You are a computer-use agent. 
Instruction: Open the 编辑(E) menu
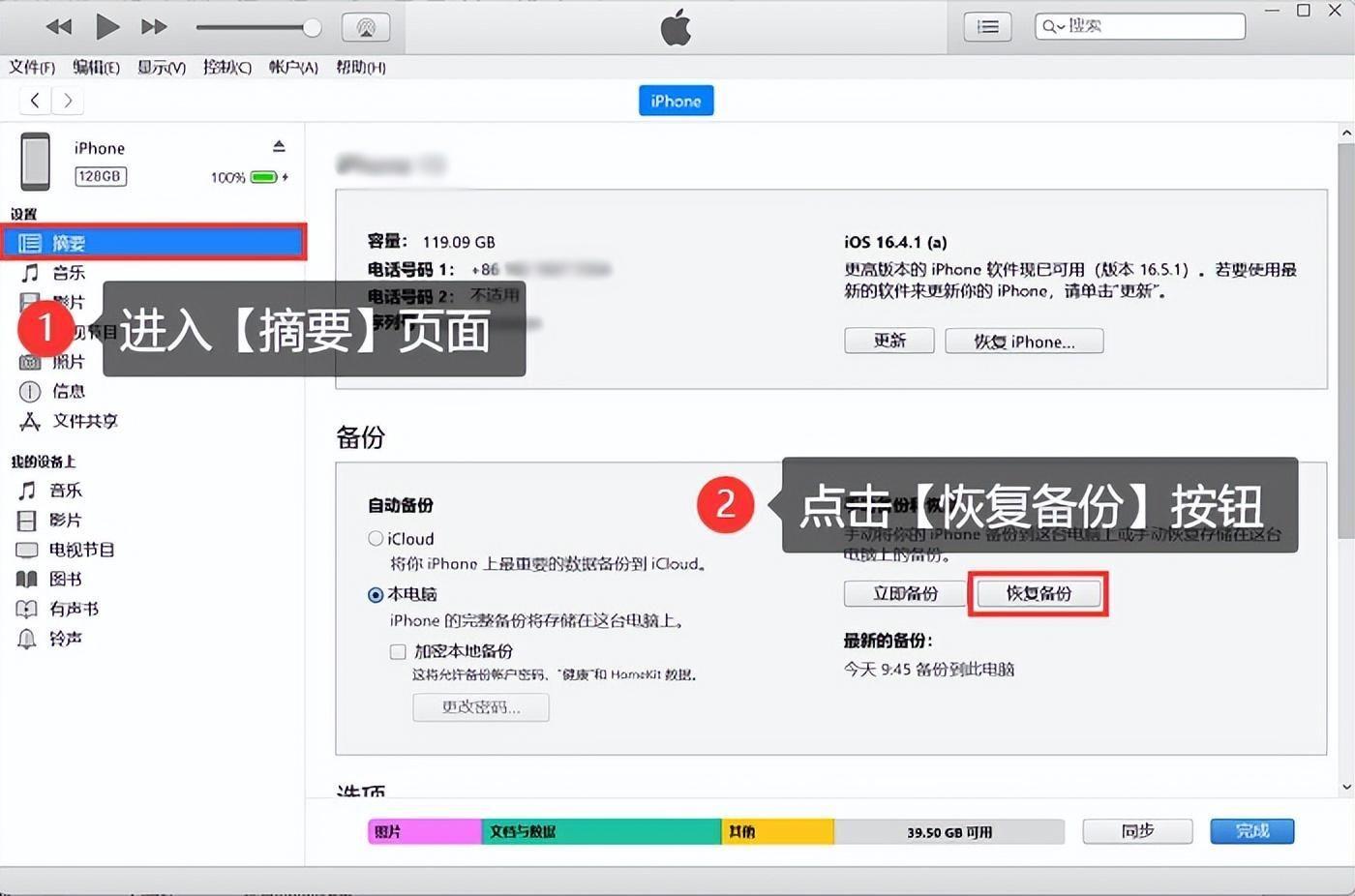point(96,67)
